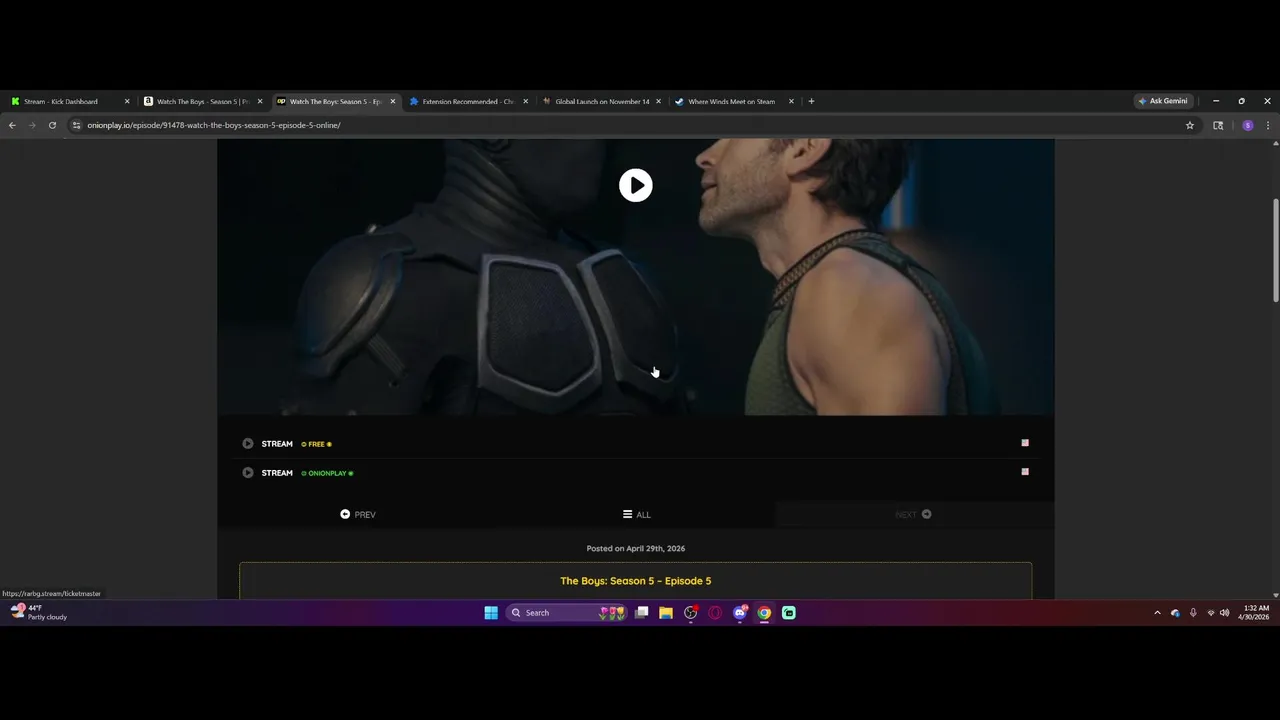This screenshot has height=720, width=1280.
Task: Open the ALL episodes list
Action: click(x=636, y=514)
